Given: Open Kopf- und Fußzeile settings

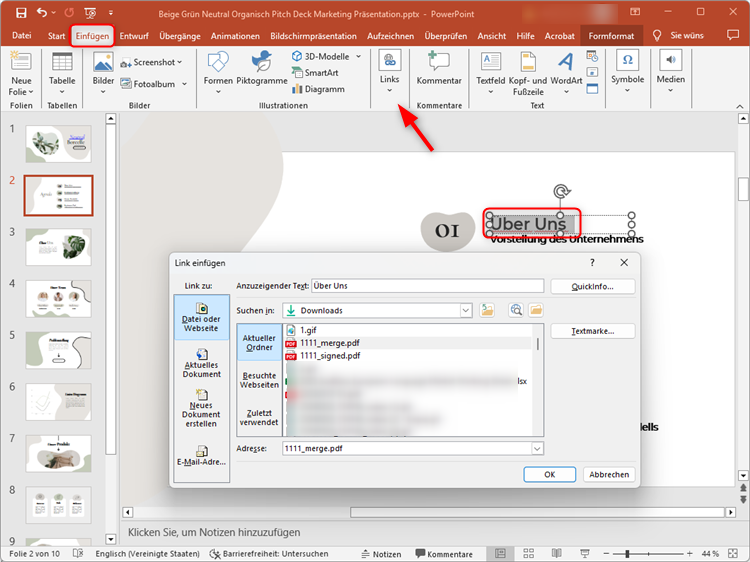Looking at the screenshot, I should [x=528, y=74].
